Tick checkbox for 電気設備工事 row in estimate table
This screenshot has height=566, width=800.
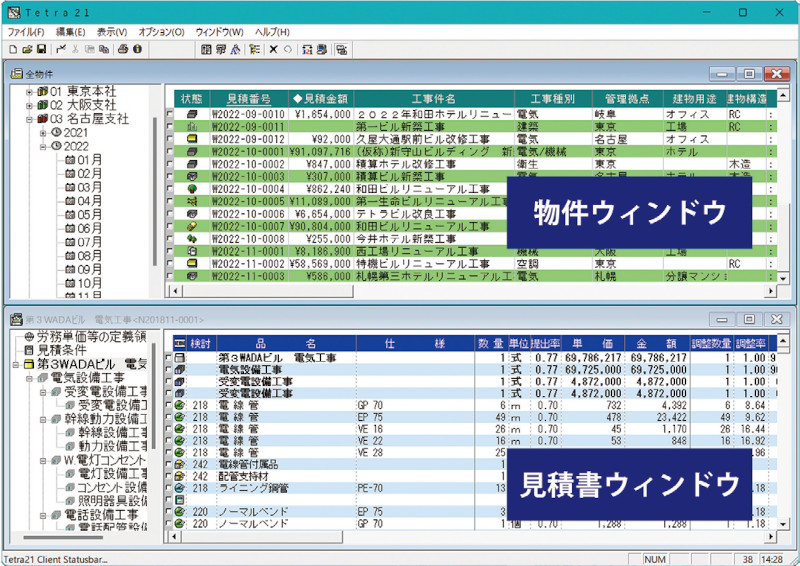[169, 370]
